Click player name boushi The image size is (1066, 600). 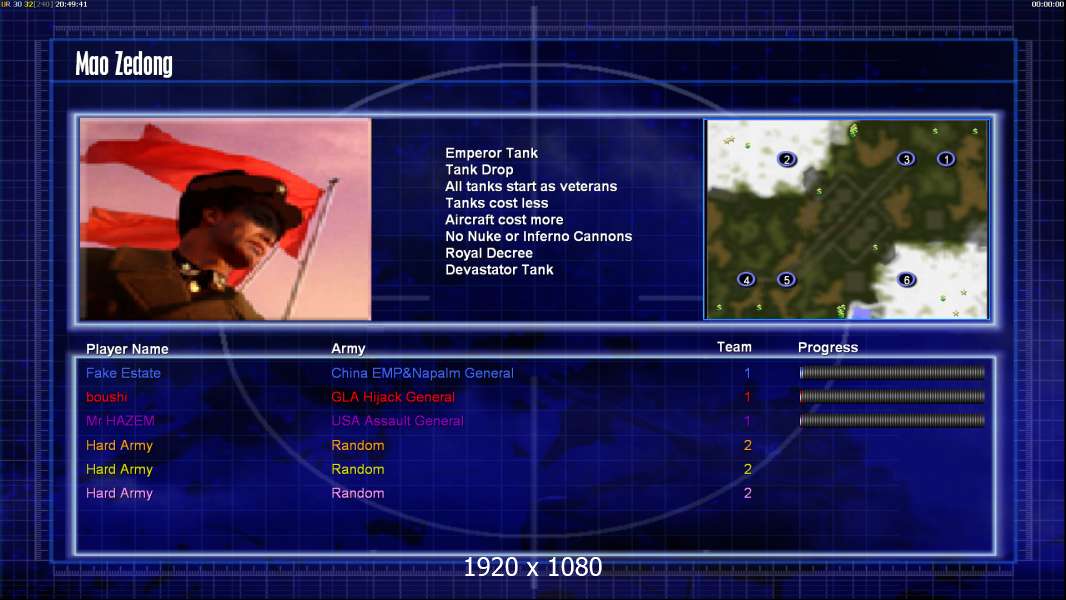106,397
